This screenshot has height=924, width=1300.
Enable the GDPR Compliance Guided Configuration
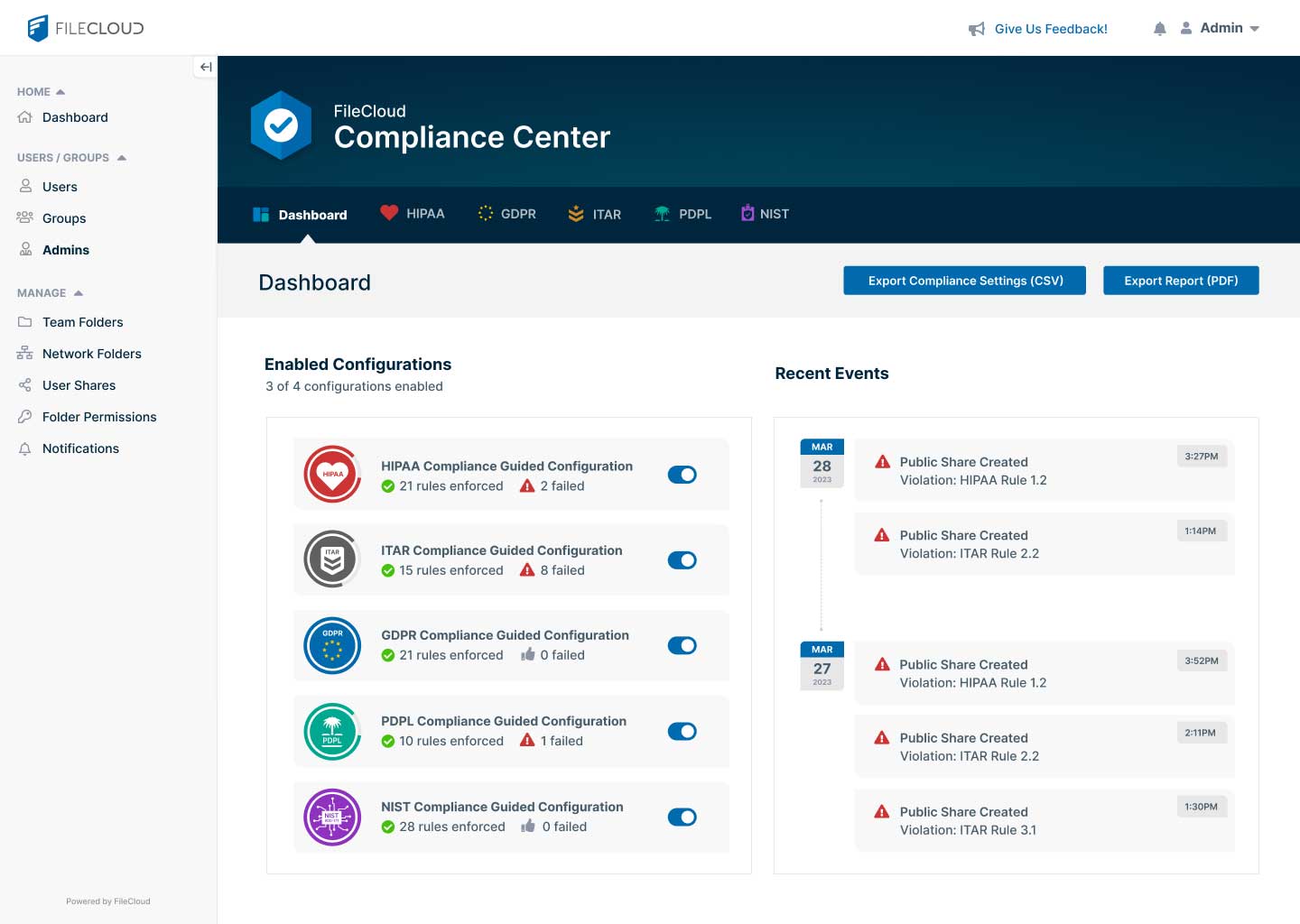pos(682,645)
